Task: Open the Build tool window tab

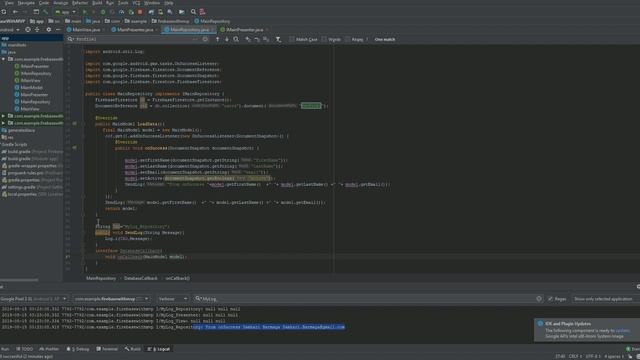Action: pyautogui.click(x=133, y=349)
